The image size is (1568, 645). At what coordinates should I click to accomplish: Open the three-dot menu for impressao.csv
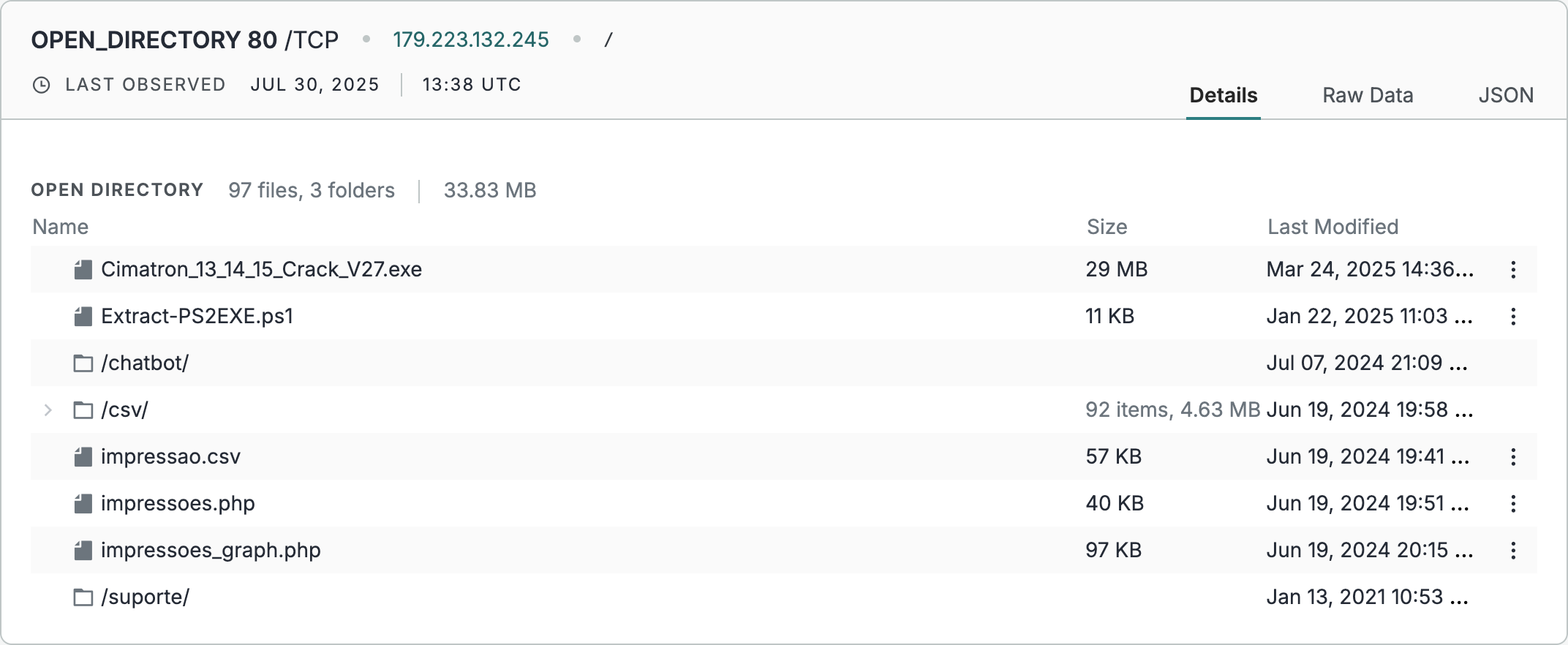click(1514, 456)
